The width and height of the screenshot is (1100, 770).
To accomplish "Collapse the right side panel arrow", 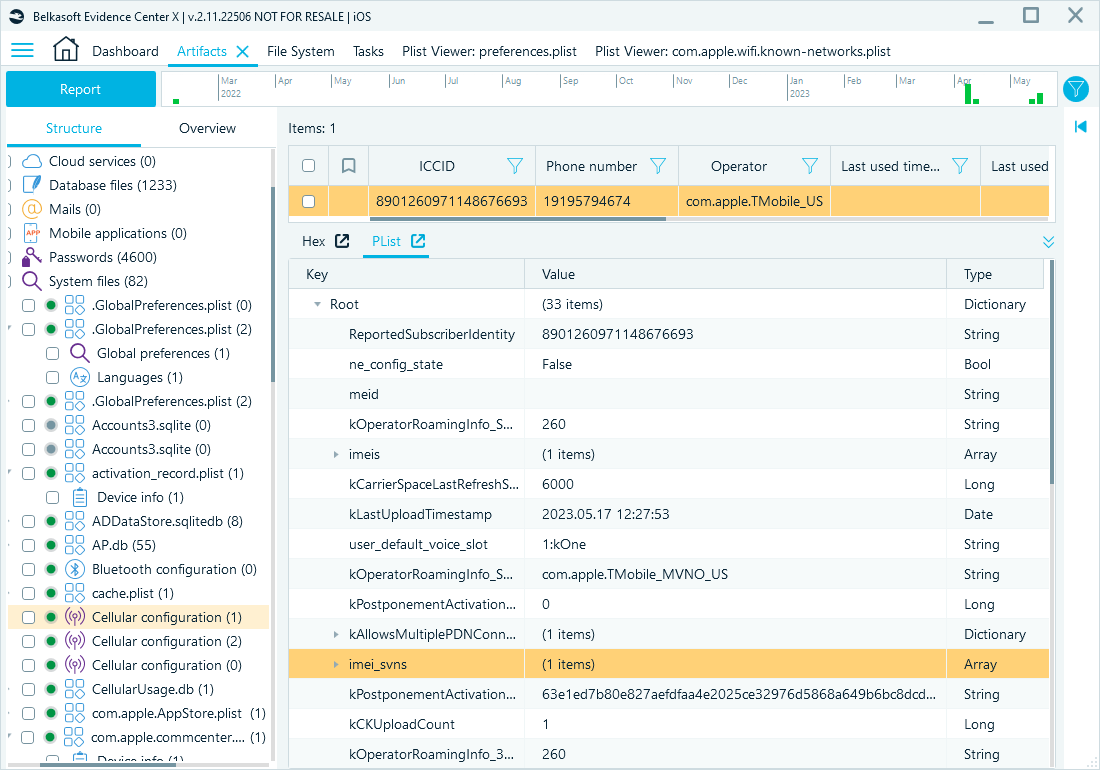I will pos(1080,126).
